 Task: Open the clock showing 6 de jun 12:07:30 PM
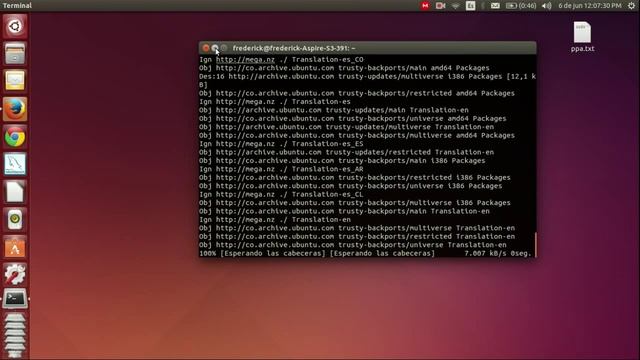590,6
